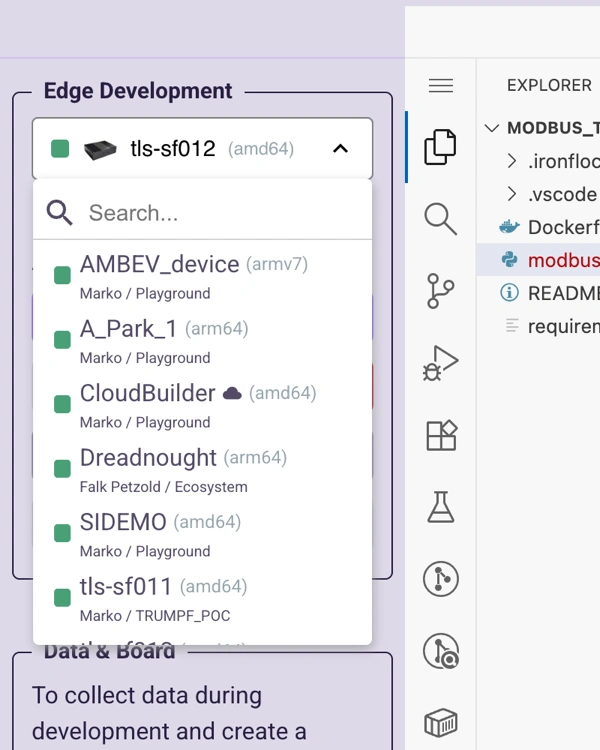Select AMBEV_device from the device list
Image resolution: width=600 pixels, height=750 pixels.
[x=160, y=265]
